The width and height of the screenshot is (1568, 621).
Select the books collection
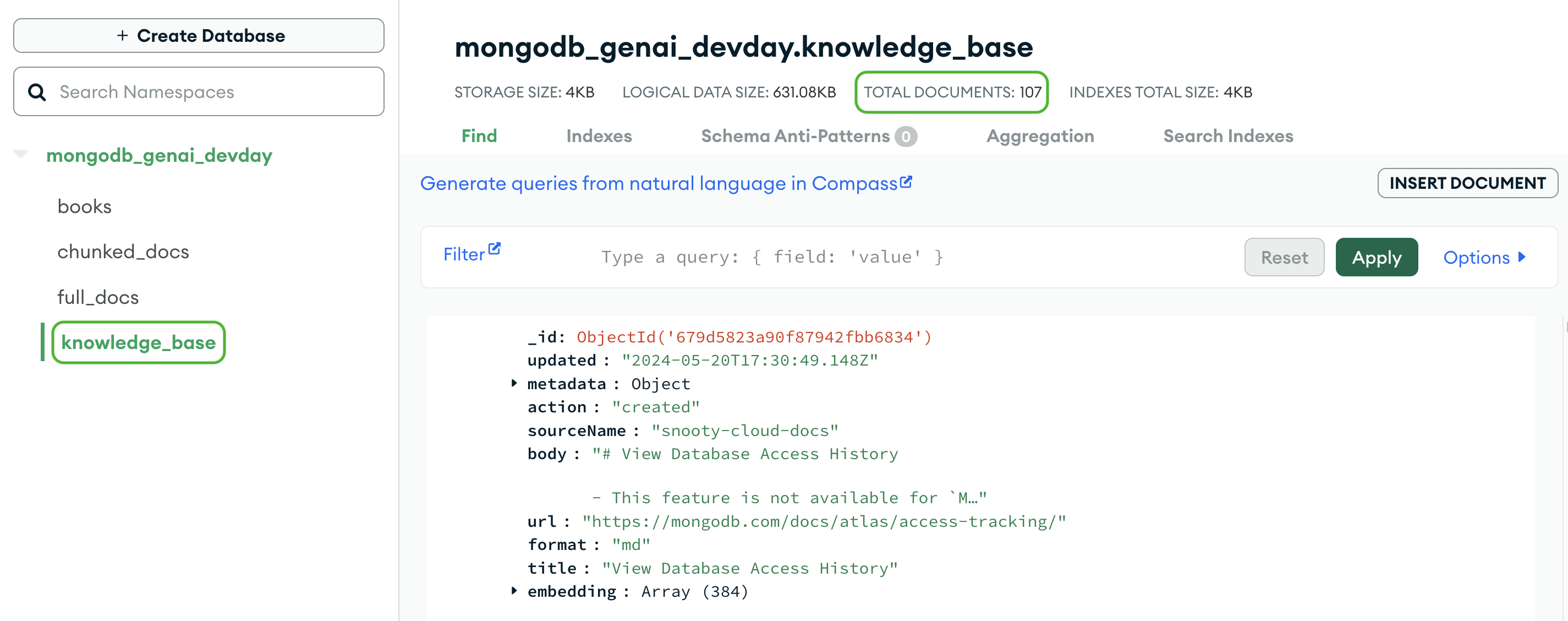point(85,206)
